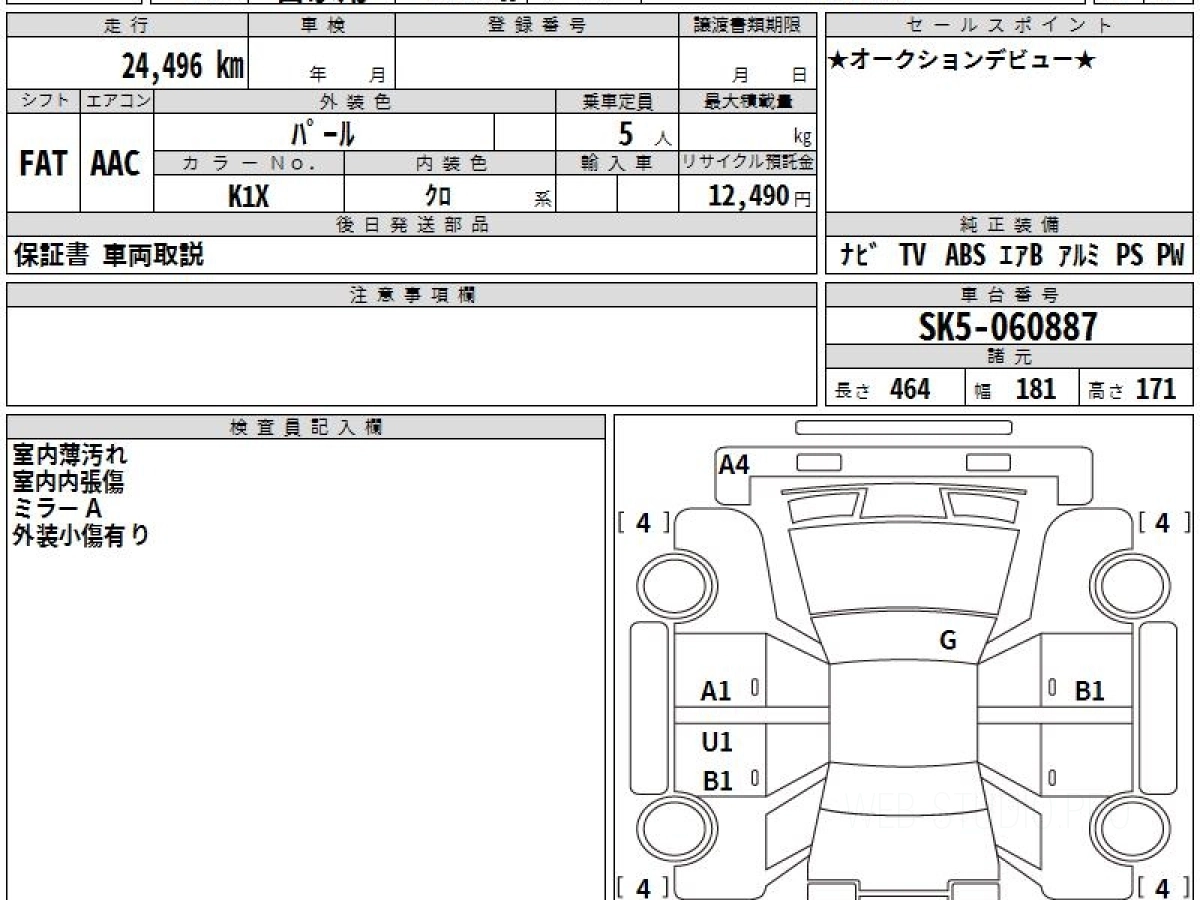The image size is (1200, 900).
Task: Click the height value 171
Action: point(1156,389)
